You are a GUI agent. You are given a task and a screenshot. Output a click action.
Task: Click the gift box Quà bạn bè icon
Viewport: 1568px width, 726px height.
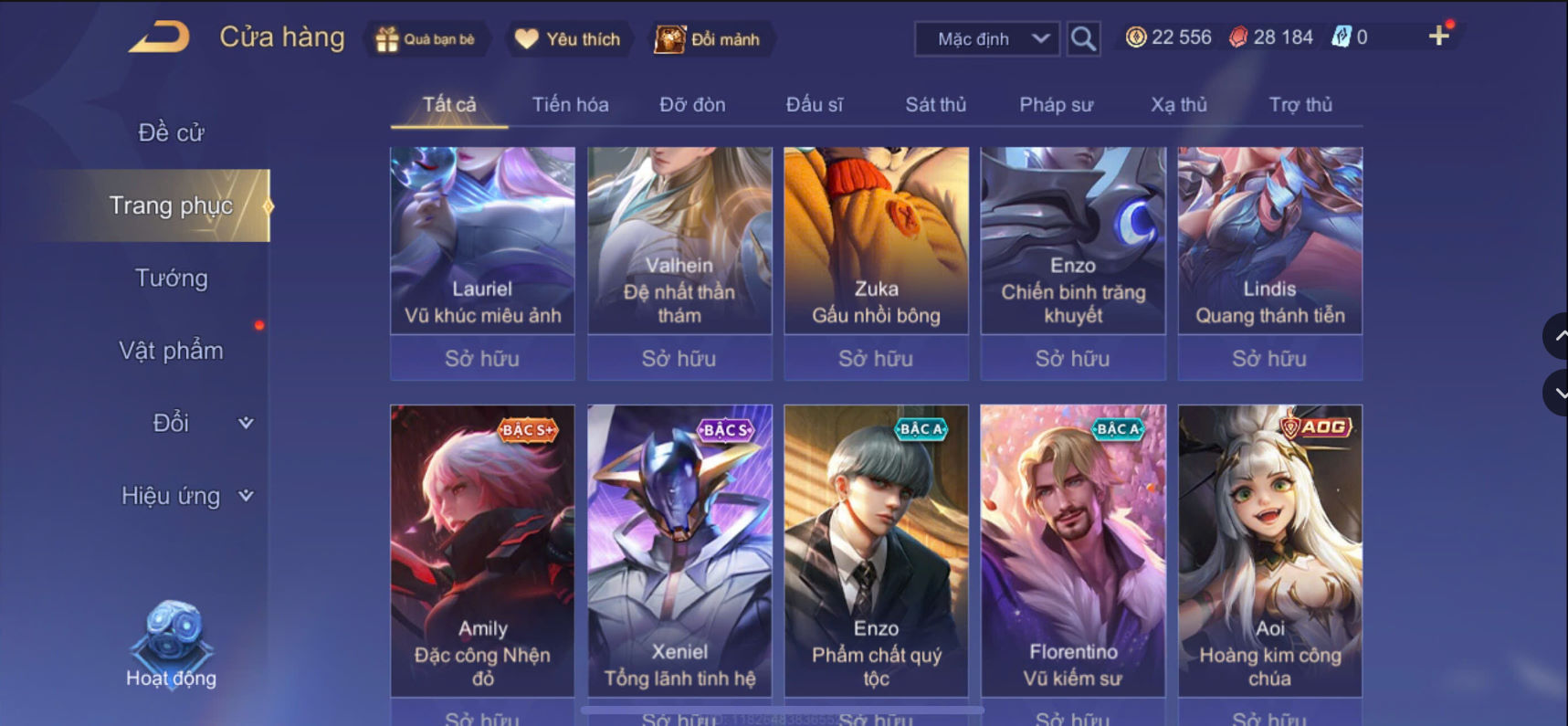point(387,39)
